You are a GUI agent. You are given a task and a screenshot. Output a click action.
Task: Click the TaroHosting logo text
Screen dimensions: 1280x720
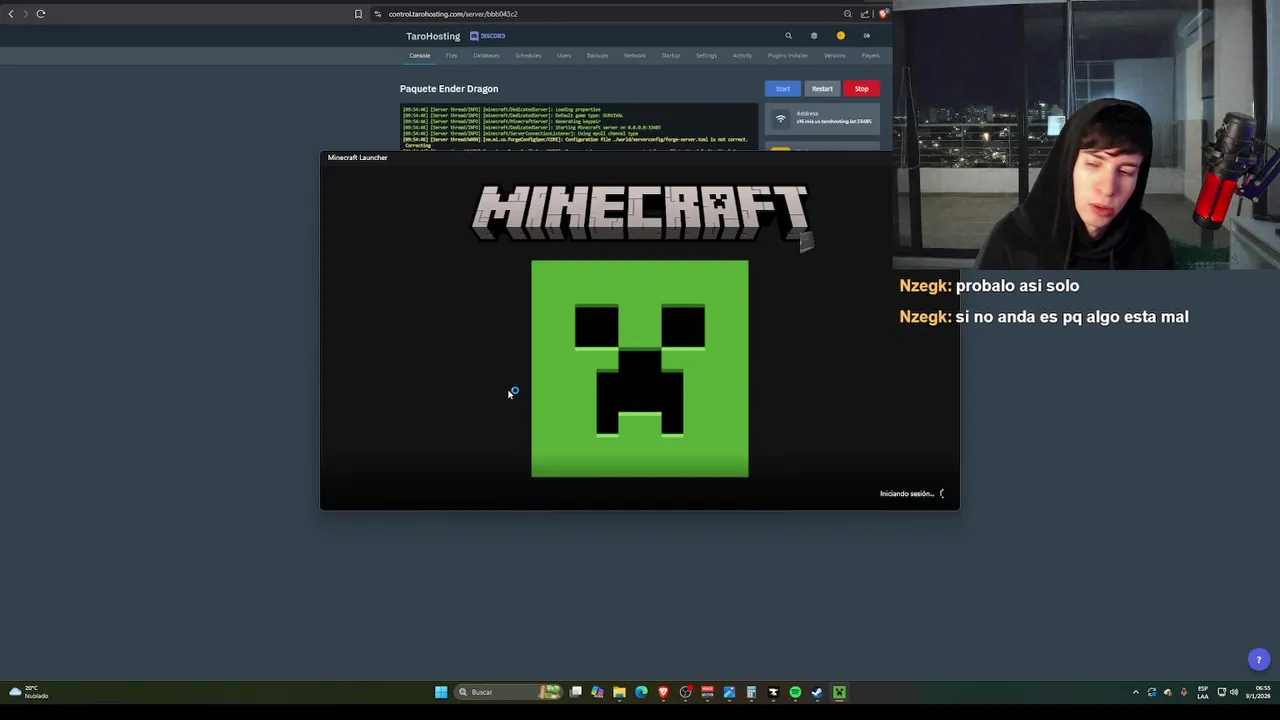point(433,36)
